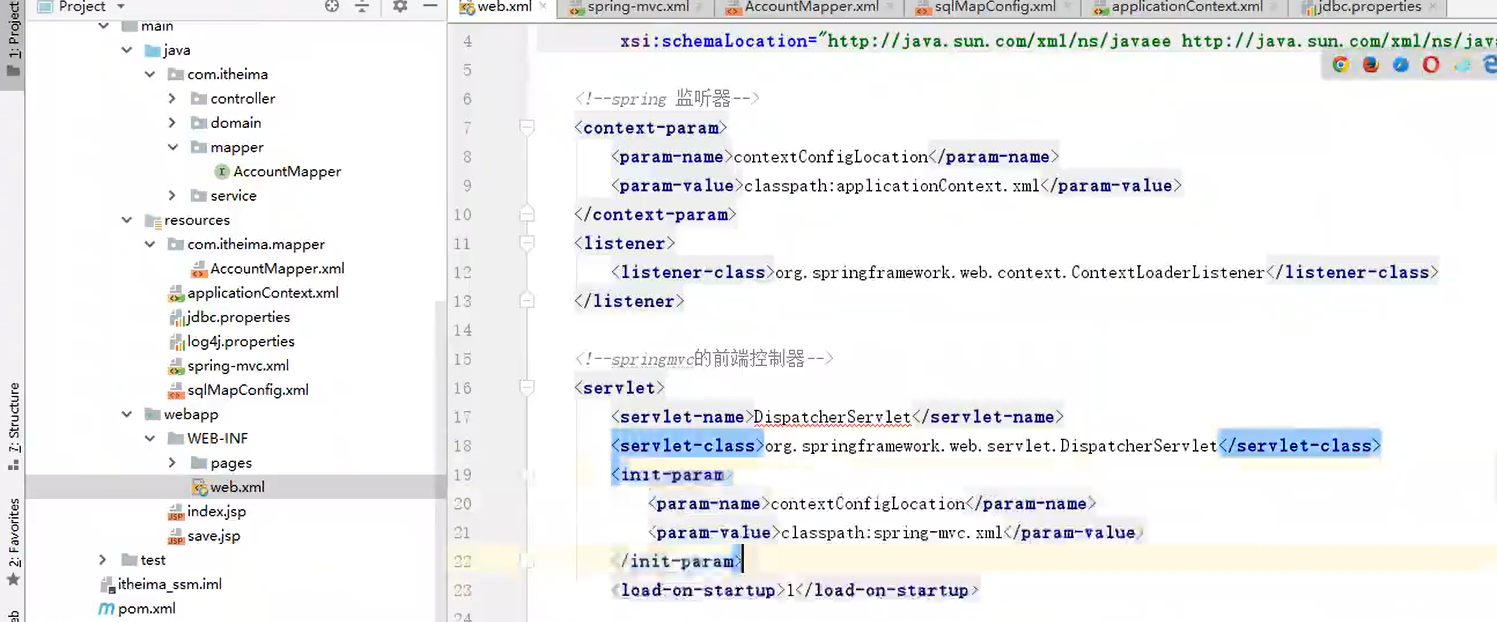The image size is (1497, 622).
Task: Click the Project panel settings gear
Action: pyautogui.click(x=399, y=7)
